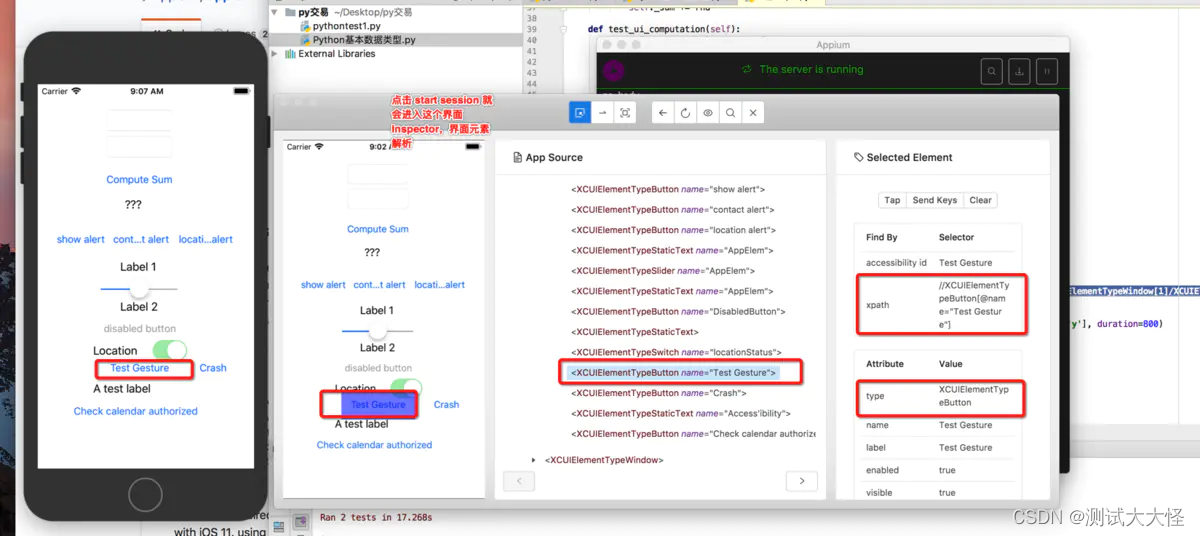The height and width of the screenshot is (536, 1200).
Task: Expand the External Libraries tree node
Action: 276,54
